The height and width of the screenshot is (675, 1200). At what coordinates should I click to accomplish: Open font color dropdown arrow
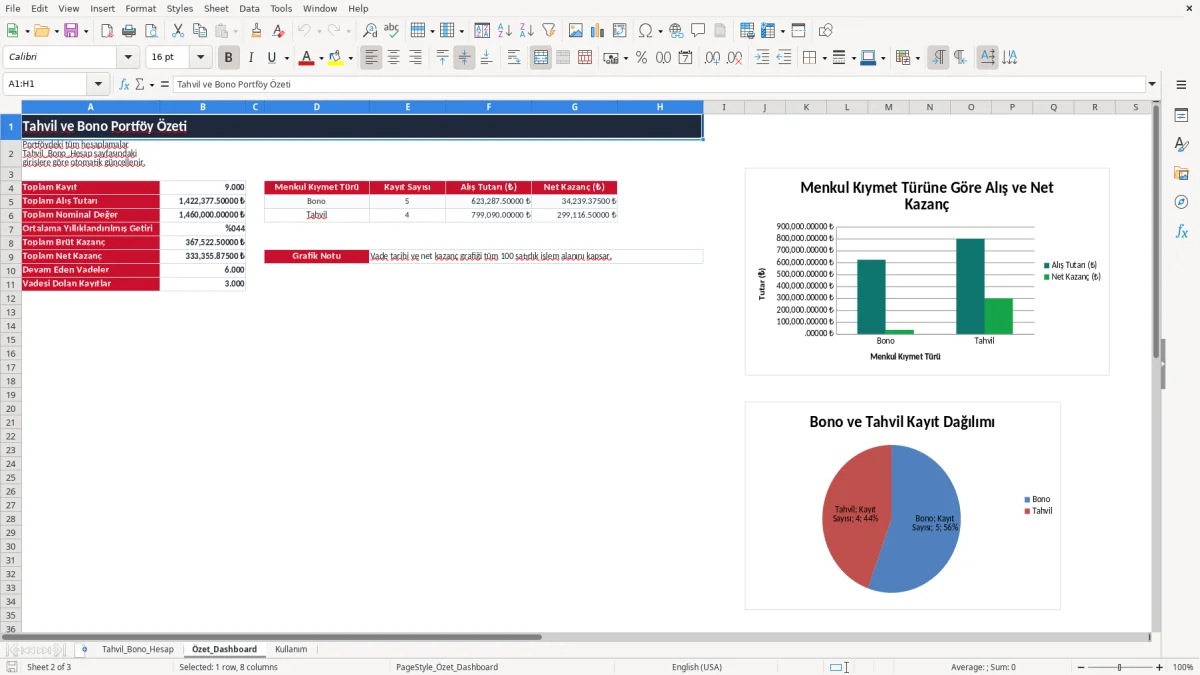click(321, 58)
